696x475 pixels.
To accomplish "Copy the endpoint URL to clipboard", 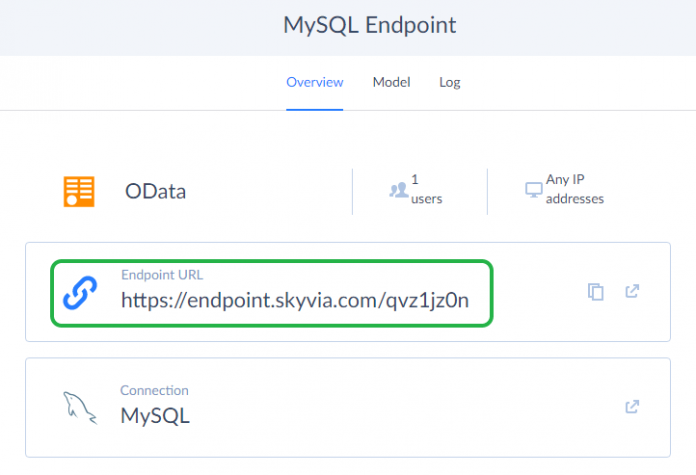I will click(596, 292).
